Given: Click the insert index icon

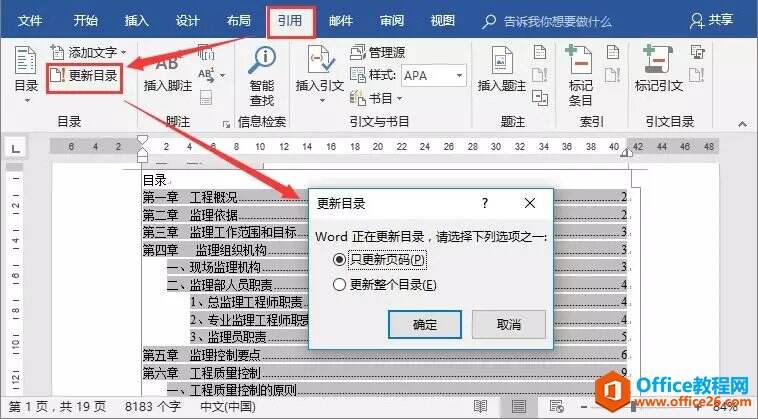Looking at the screenshot, I should point(613,52).
